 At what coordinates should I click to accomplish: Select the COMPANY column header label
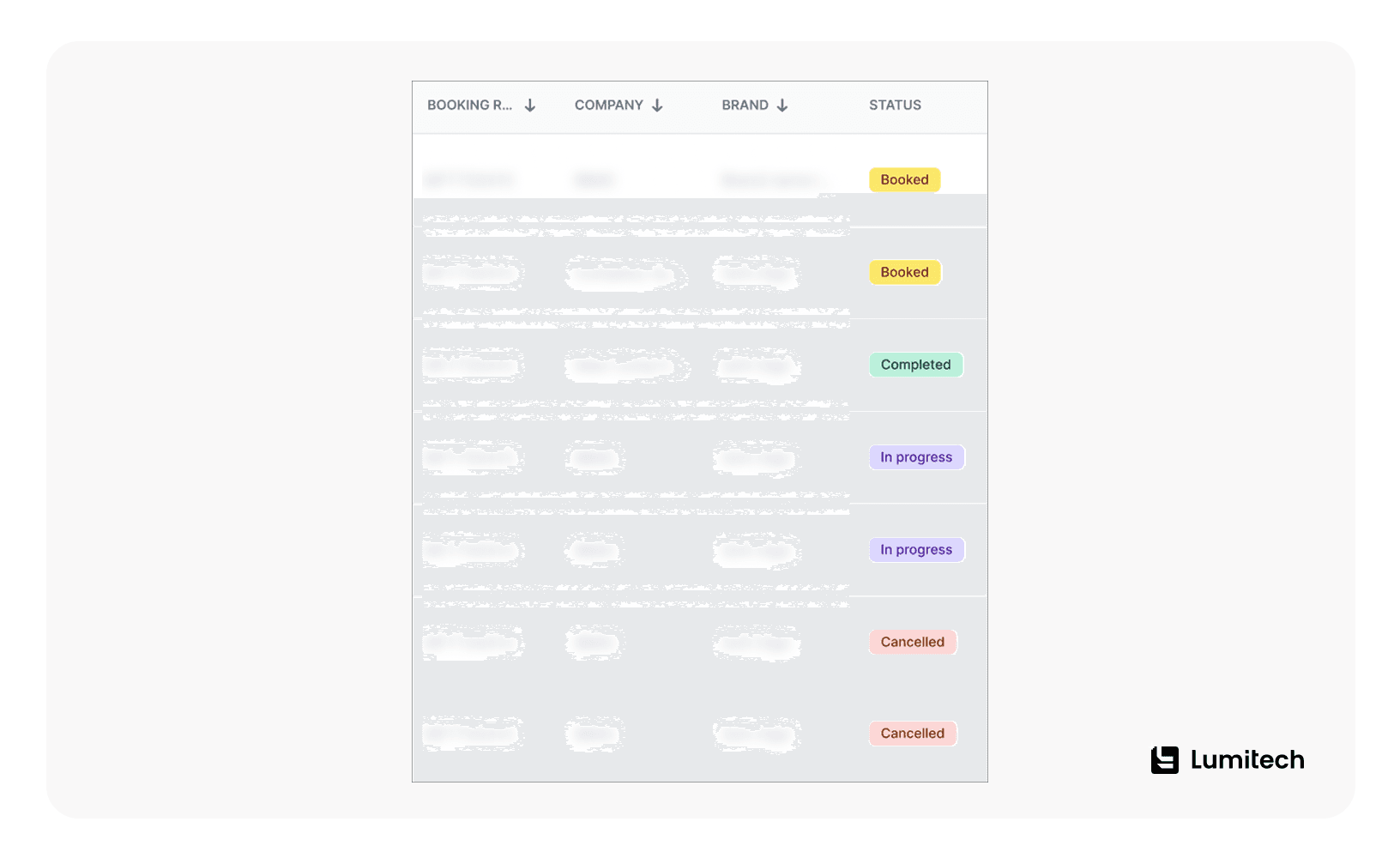608,105
